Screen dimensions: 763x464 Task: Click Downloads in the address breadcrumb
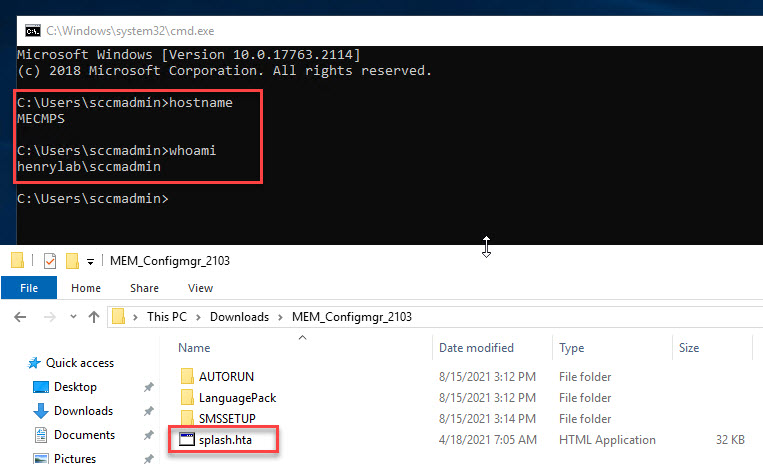pos(239,317)
